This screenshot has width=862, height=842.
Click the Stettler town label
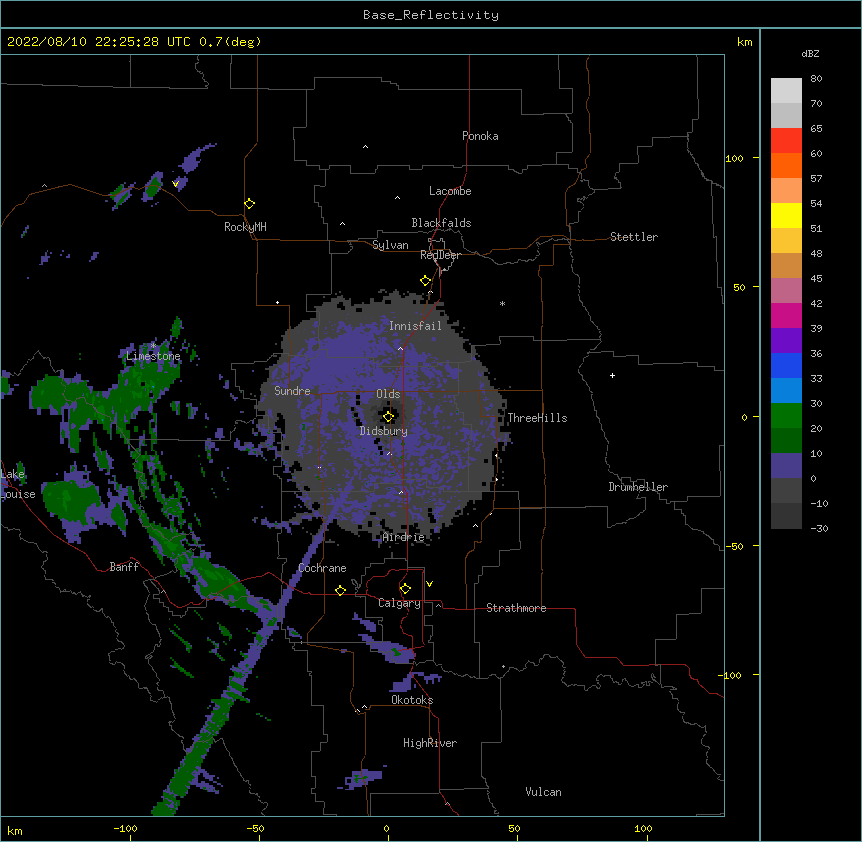click(634, 237)
